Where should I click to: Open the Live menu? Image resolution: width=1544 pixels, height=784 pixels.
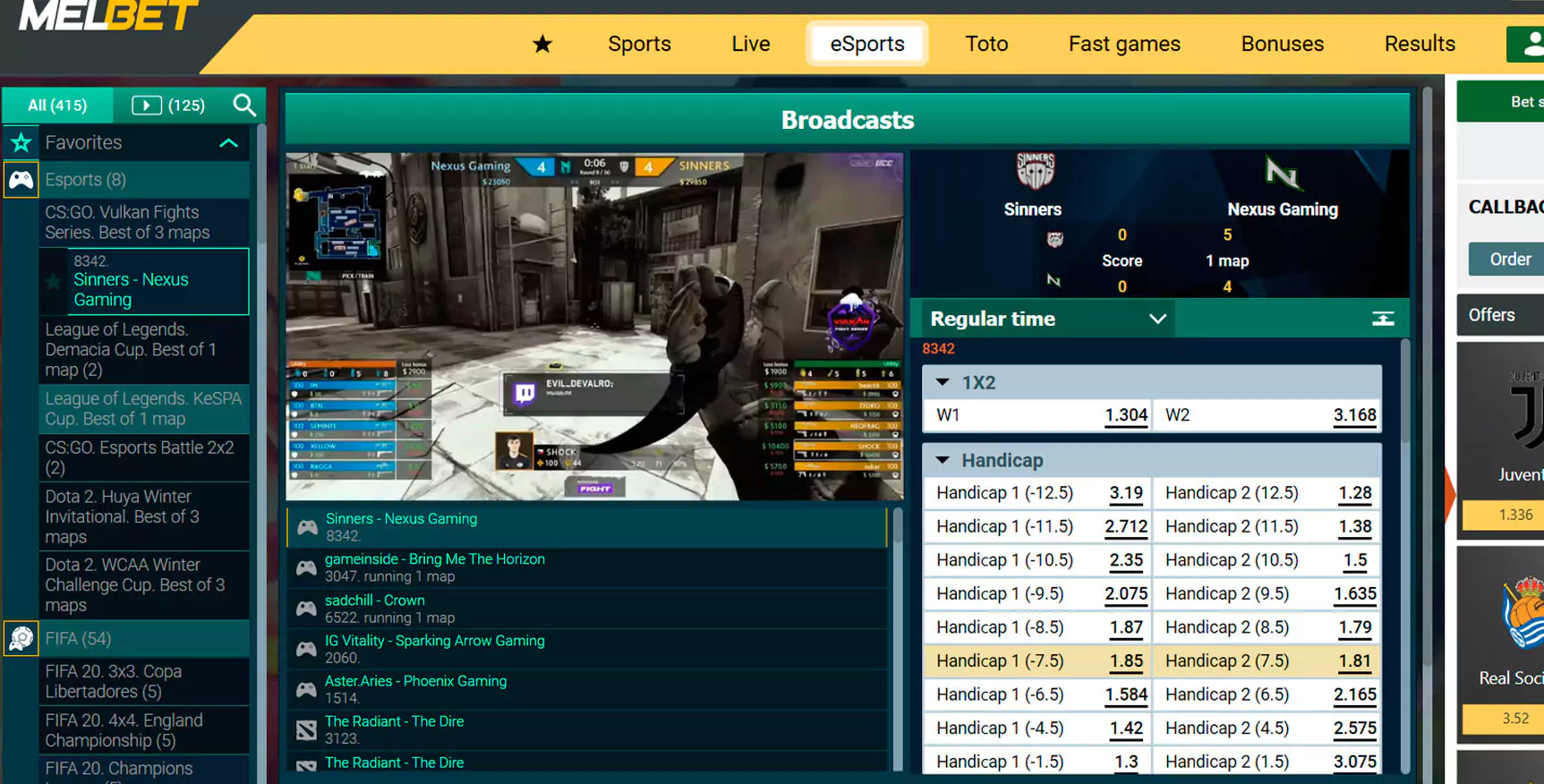click(x=750, y=44)
